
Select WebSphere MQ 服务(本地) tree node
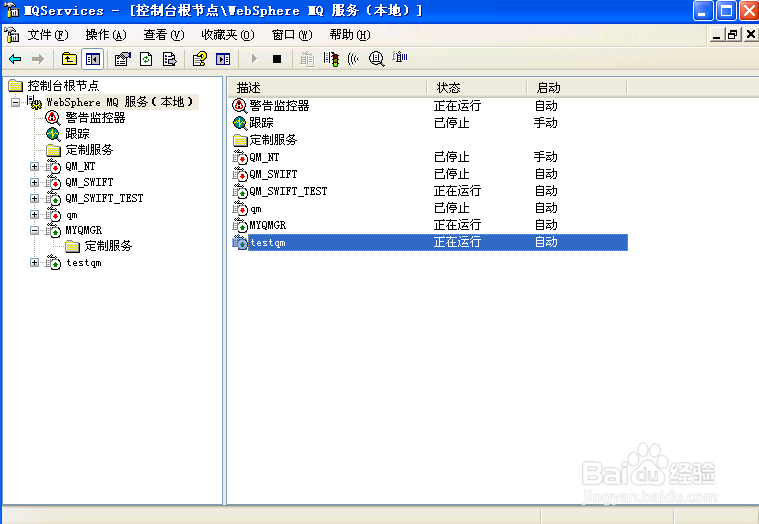[119, 102]
